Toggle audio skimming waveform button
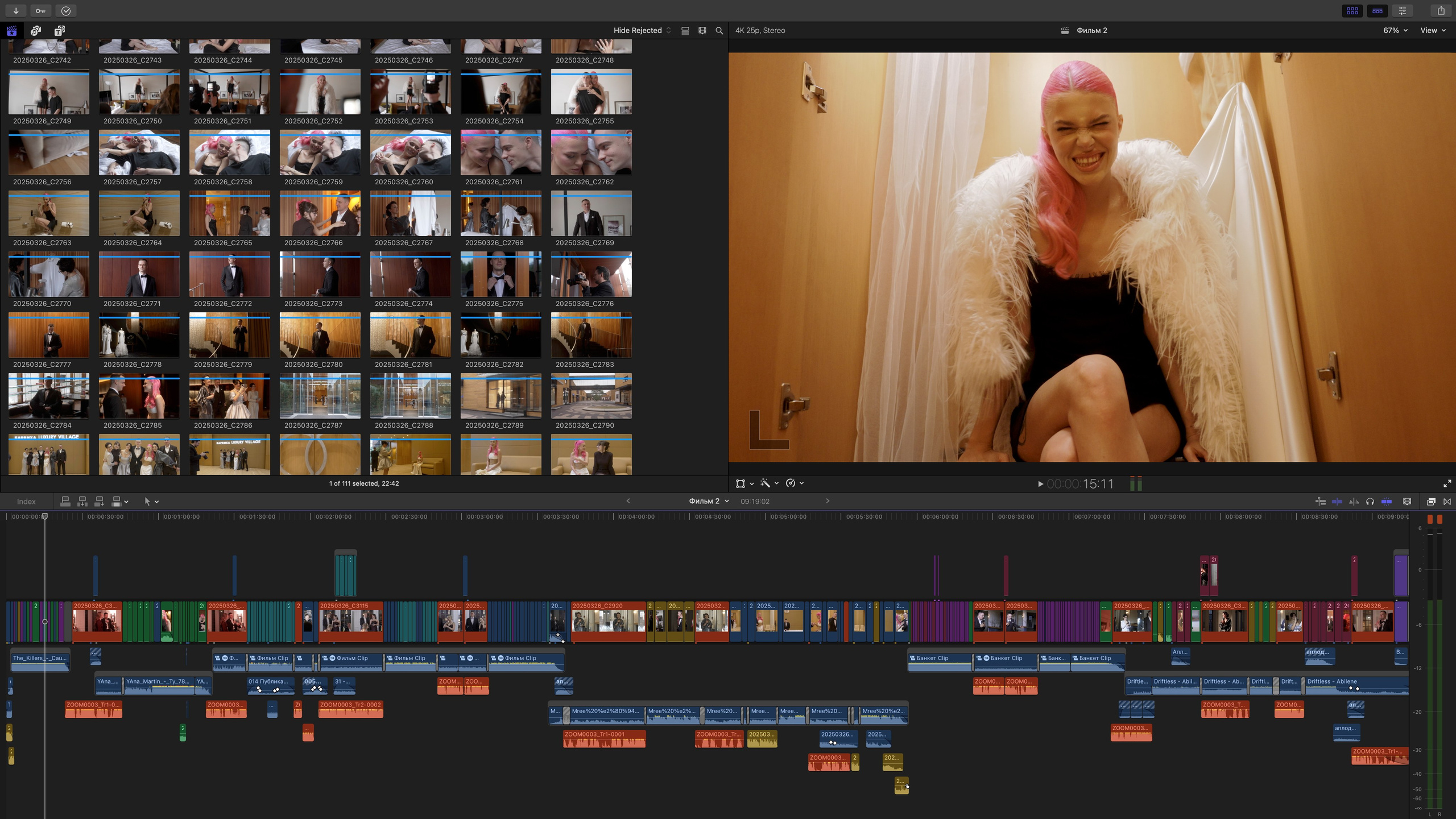Viewport: 1456px width, 819px height. pyautogui.click(x=1354, y=501)
